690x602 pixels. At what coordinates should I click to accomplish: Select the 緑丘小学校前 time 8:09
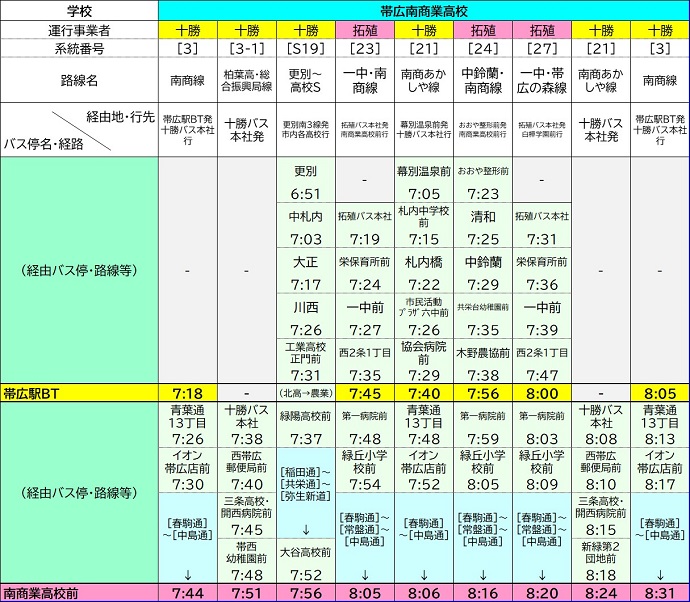(x=542, y=484)
